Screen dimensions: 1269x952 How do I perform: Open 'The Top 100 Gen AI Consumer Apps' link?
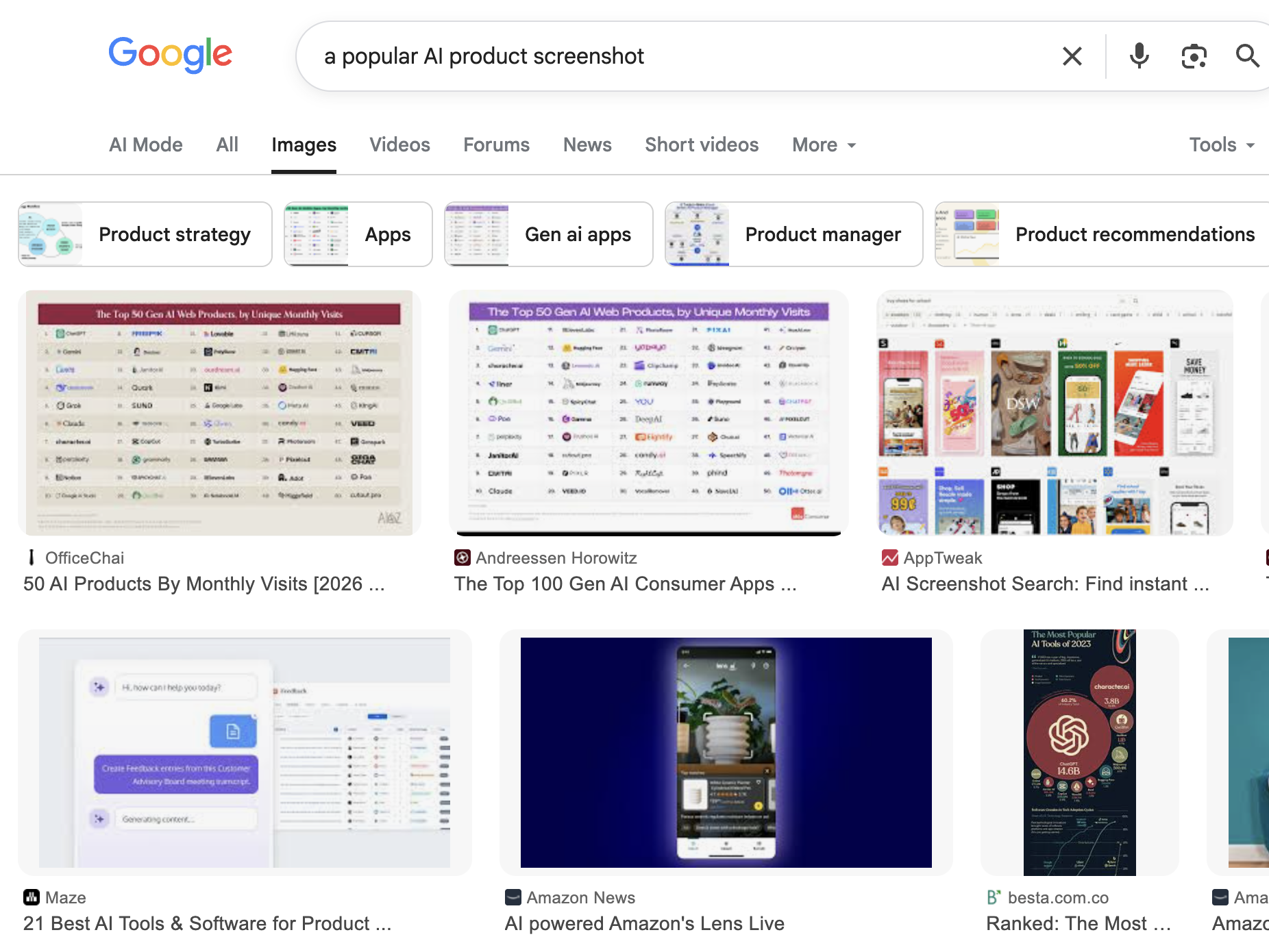click(x=626, y=584)
